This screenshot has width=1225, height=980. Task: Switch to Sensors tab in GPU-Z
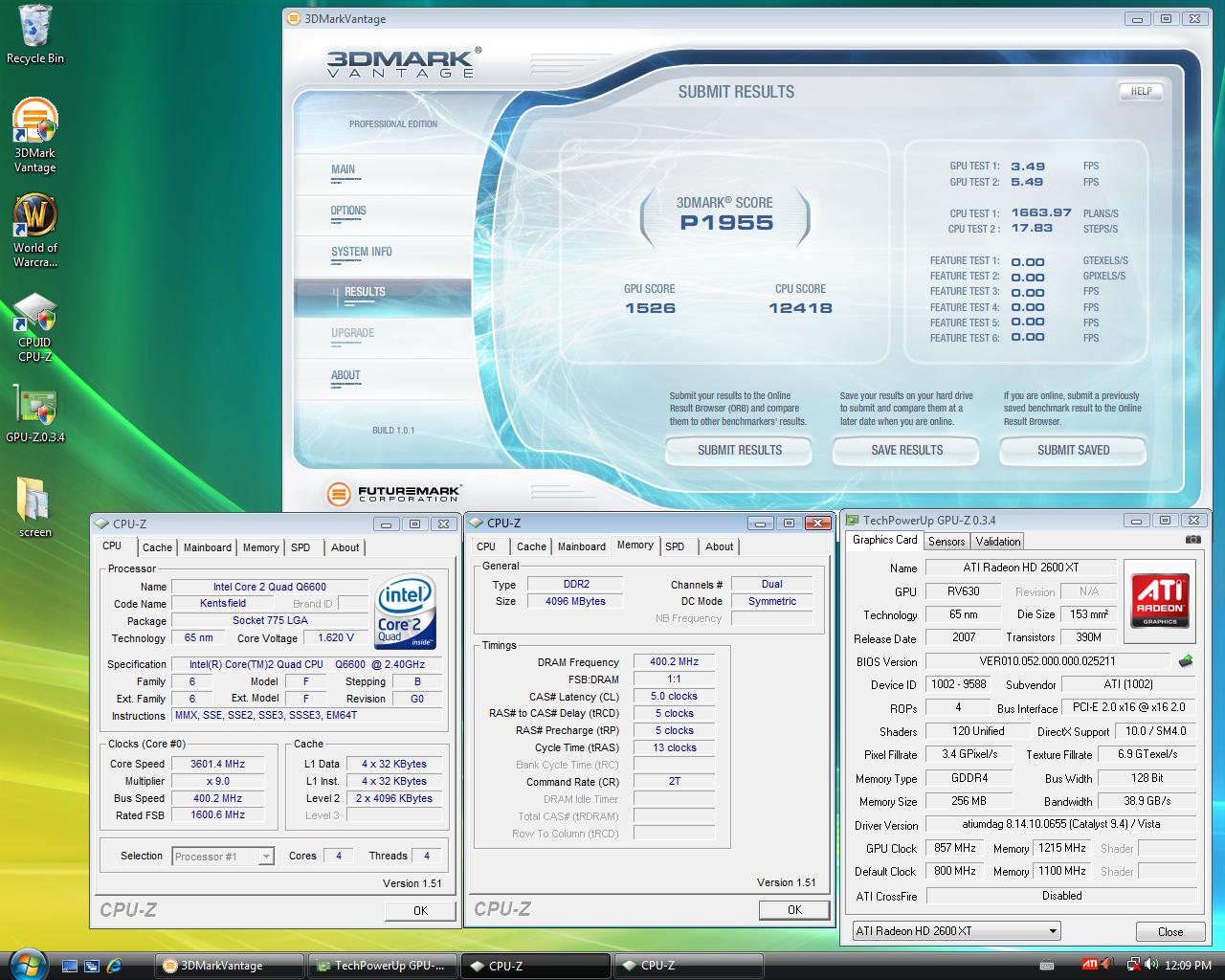click(x=947, y=542)
